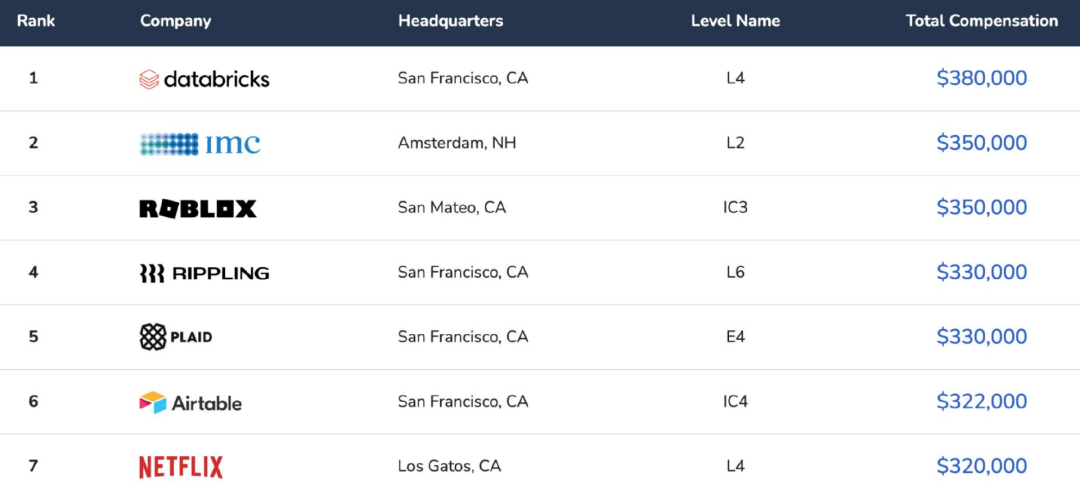Click the Headquarters column header
1080x491 pixels.
click(450, 21)
